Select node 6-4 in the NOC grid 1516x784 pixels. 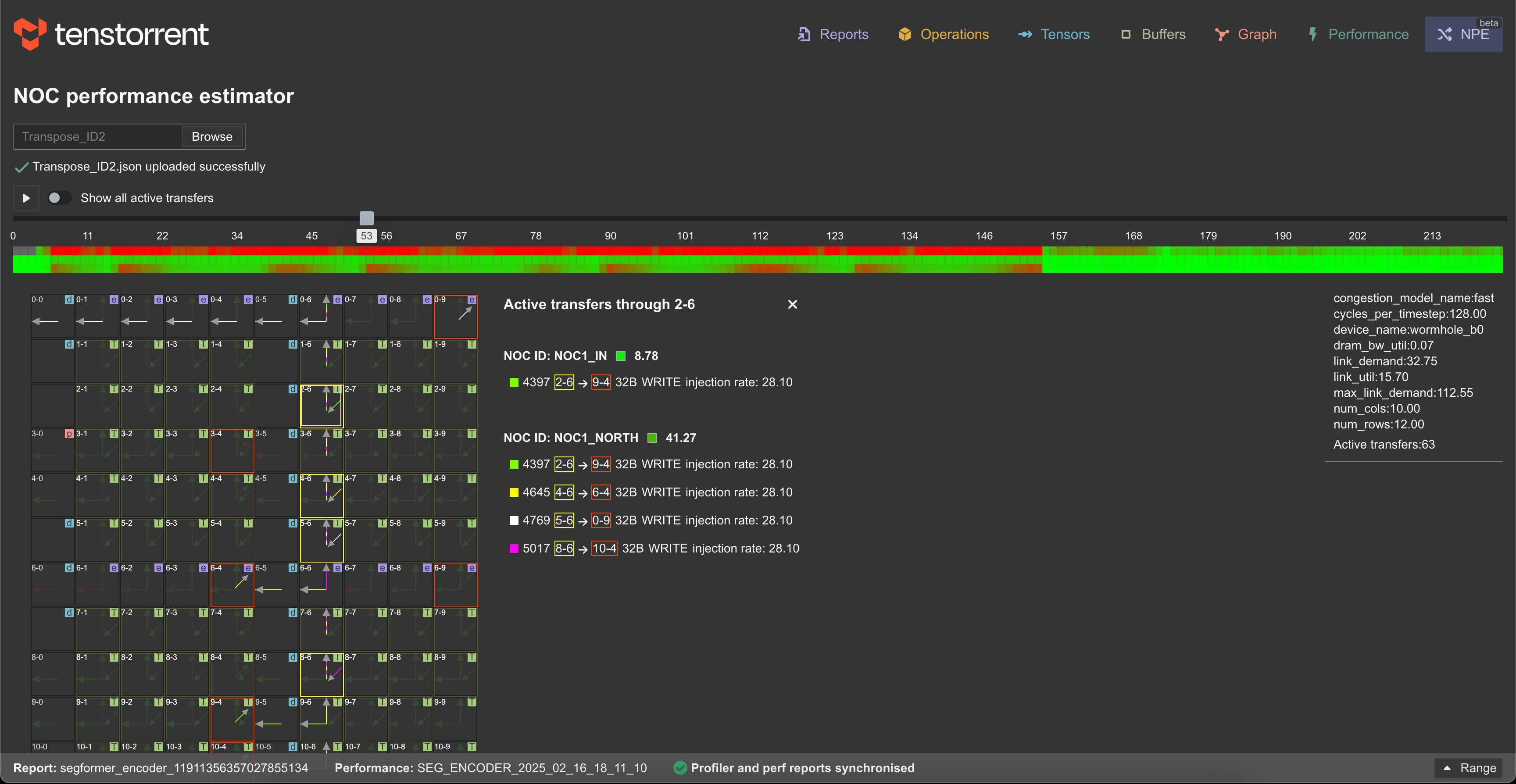click(x=232, y=585)
